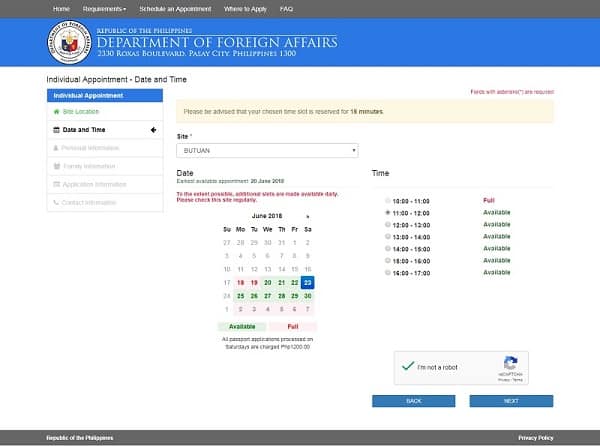Pick June 22 on the calendar
This screenshot has height=446, width=600.
pos(294,283)
